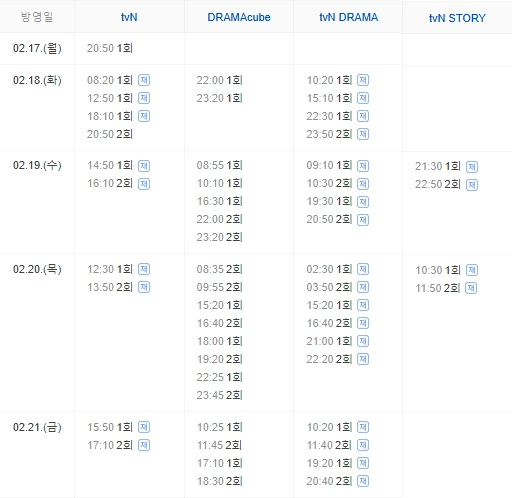Click the 재 badge beside tvN DRAMA 22:20 2회
The height and width of the screenshot is (498, 514).
[x=363, y=359]
